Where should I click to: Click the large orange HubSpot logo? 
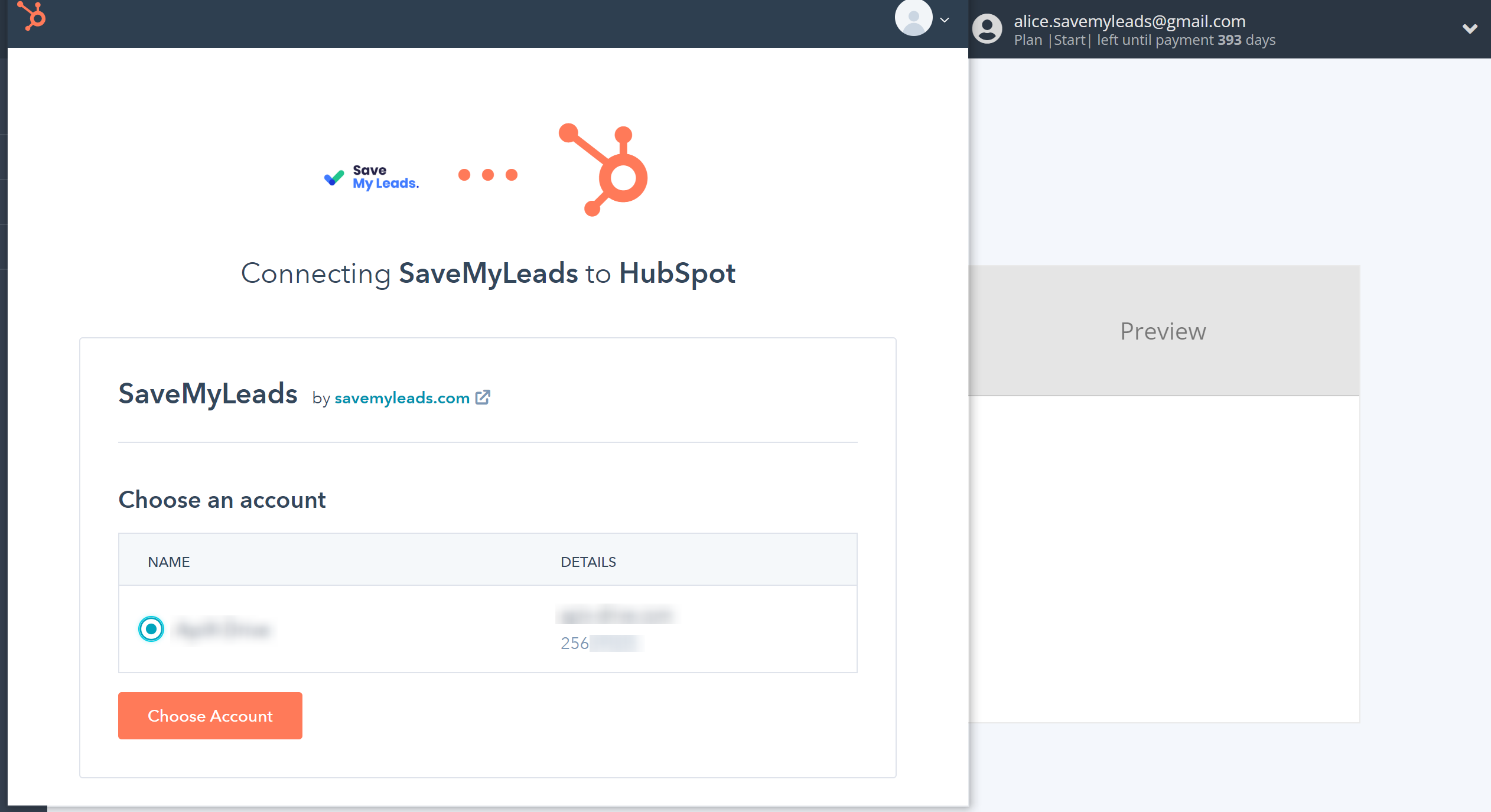click(x=603, y=170)
